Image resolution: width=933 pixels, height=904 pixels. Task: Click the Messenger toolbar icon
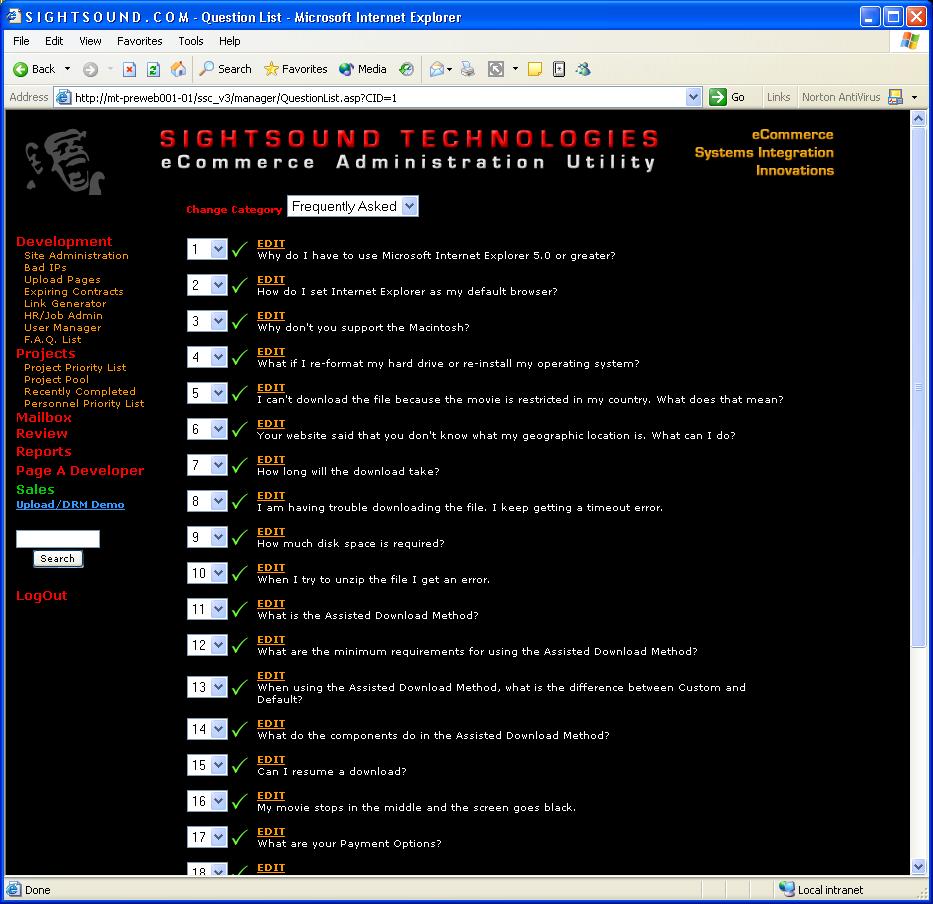point(583,70)
